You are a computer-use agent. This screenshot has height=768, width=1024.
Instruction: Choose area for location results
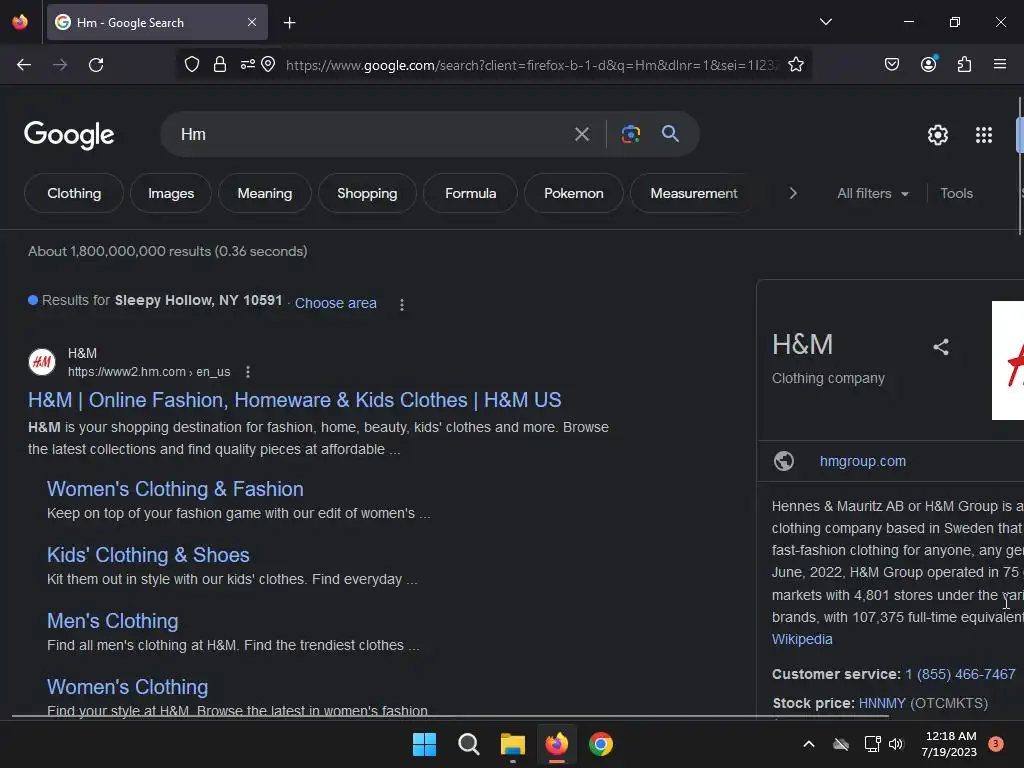tap(336, 303)
